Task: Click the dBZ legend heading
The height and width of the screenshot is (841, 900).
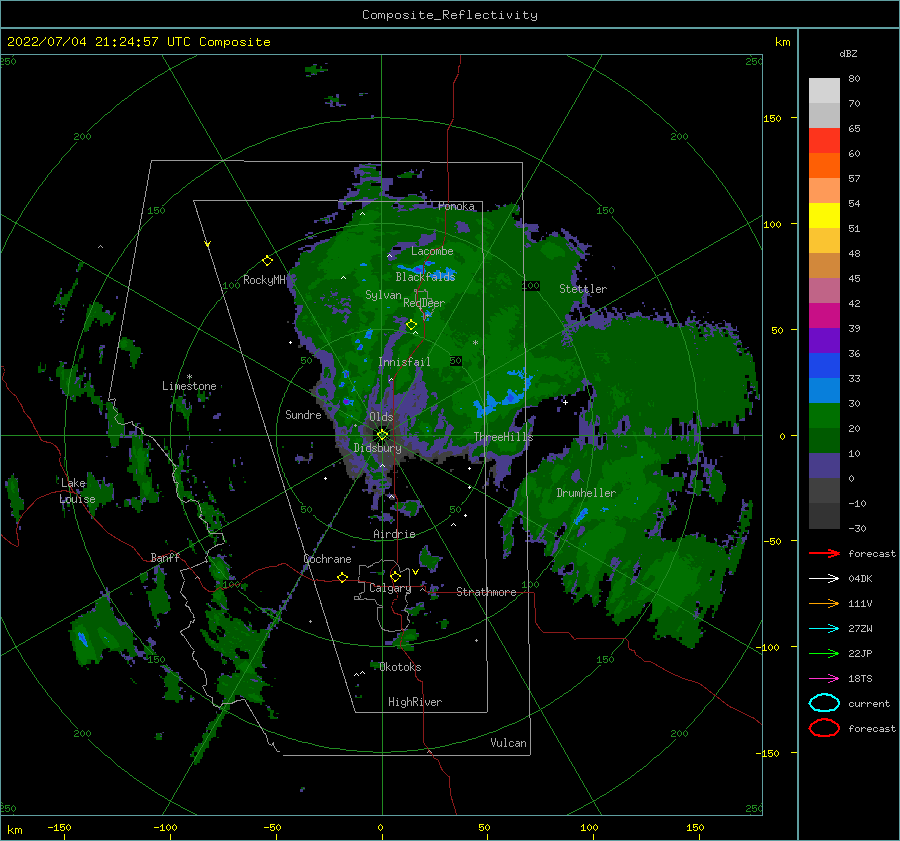Action: click(x=848, y=53)
